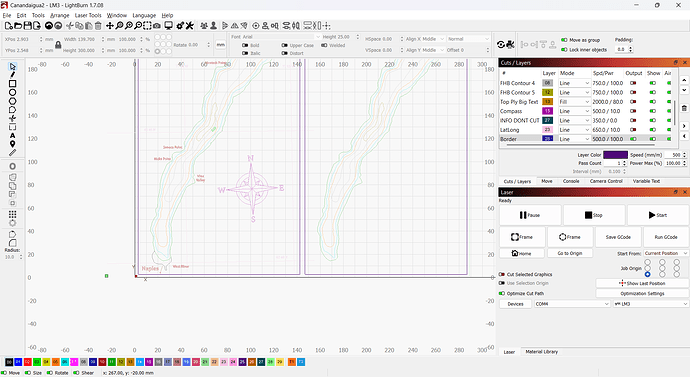Screen dimensions: 690x377
Task: Click the Save GCode button
Action: point(618,237)
